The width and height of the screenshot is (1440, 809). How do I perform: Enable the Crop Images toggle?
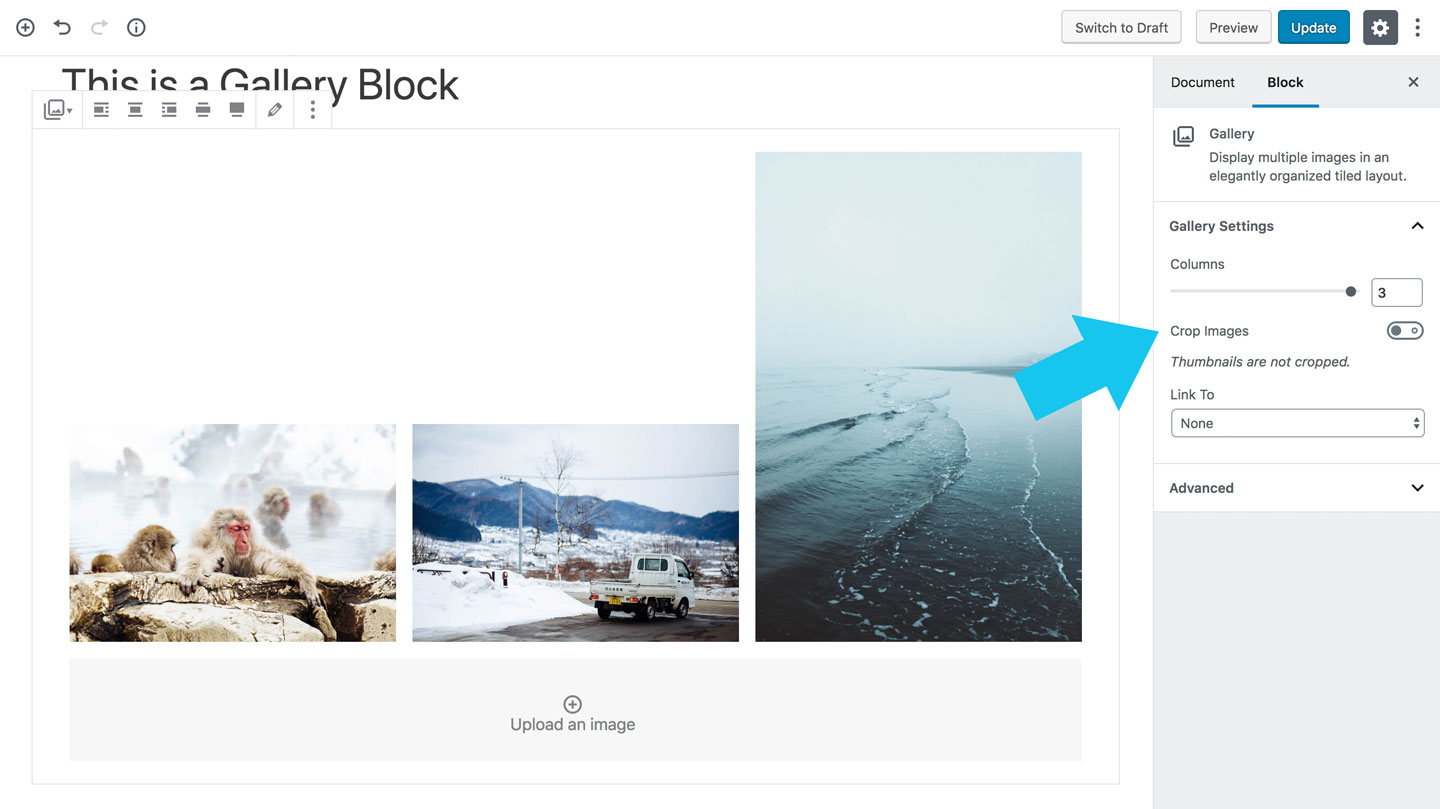point(1405,331)
